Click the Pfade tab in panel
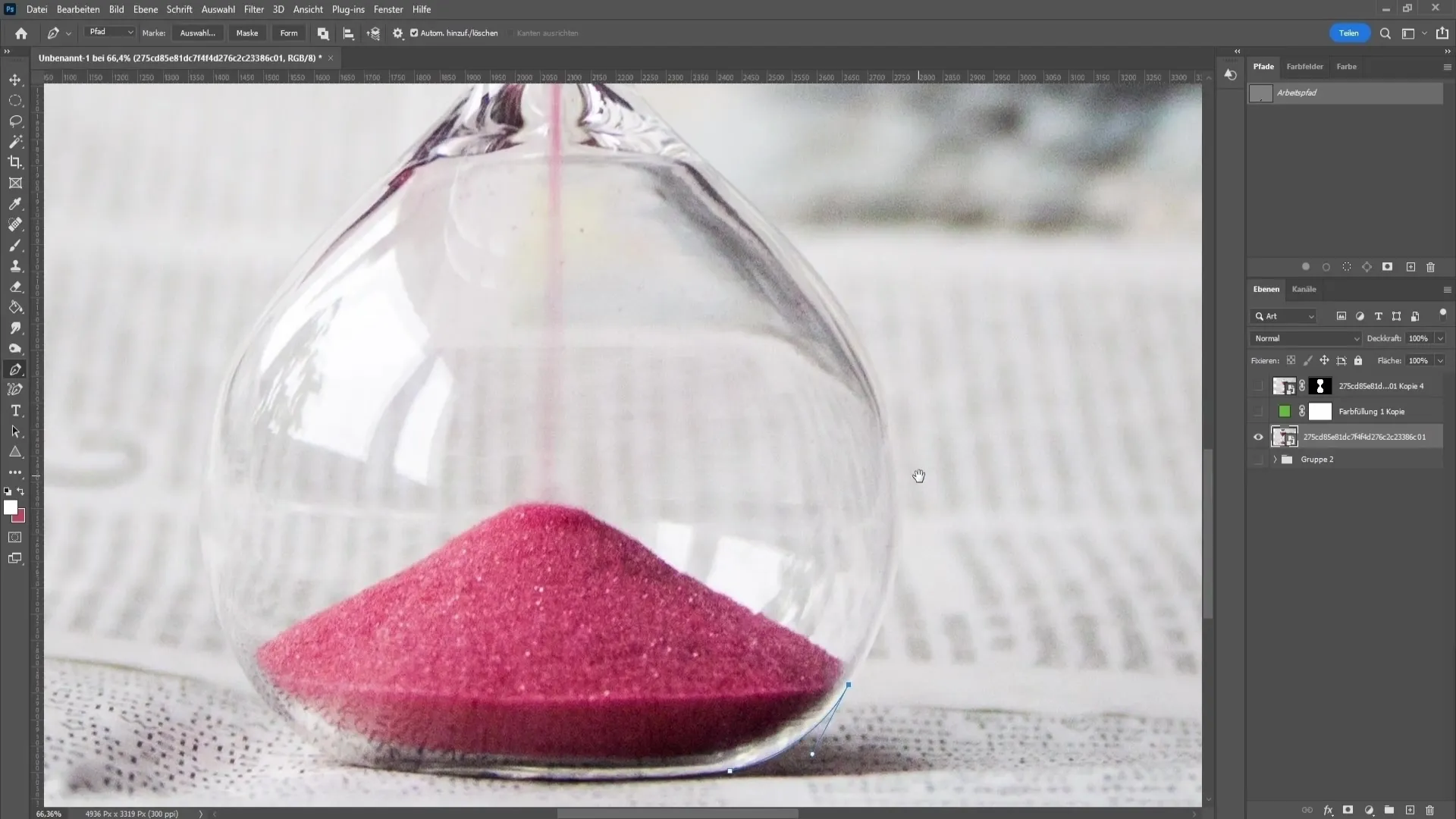1456x819 pixels. pyautogui.click(x=1263, y=66)
